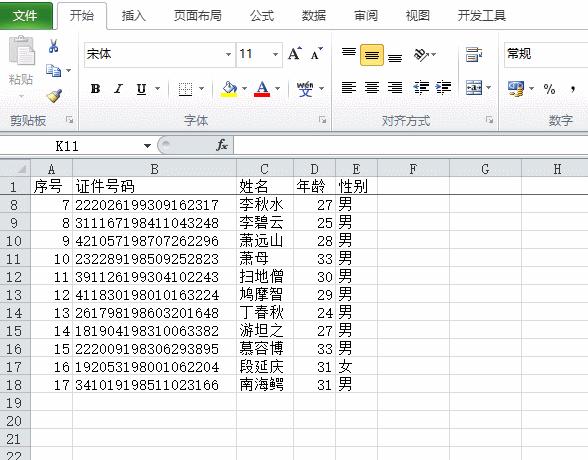Expand font color palette arrow
This screenshot has width=588, height=460.
pos(278,89)
